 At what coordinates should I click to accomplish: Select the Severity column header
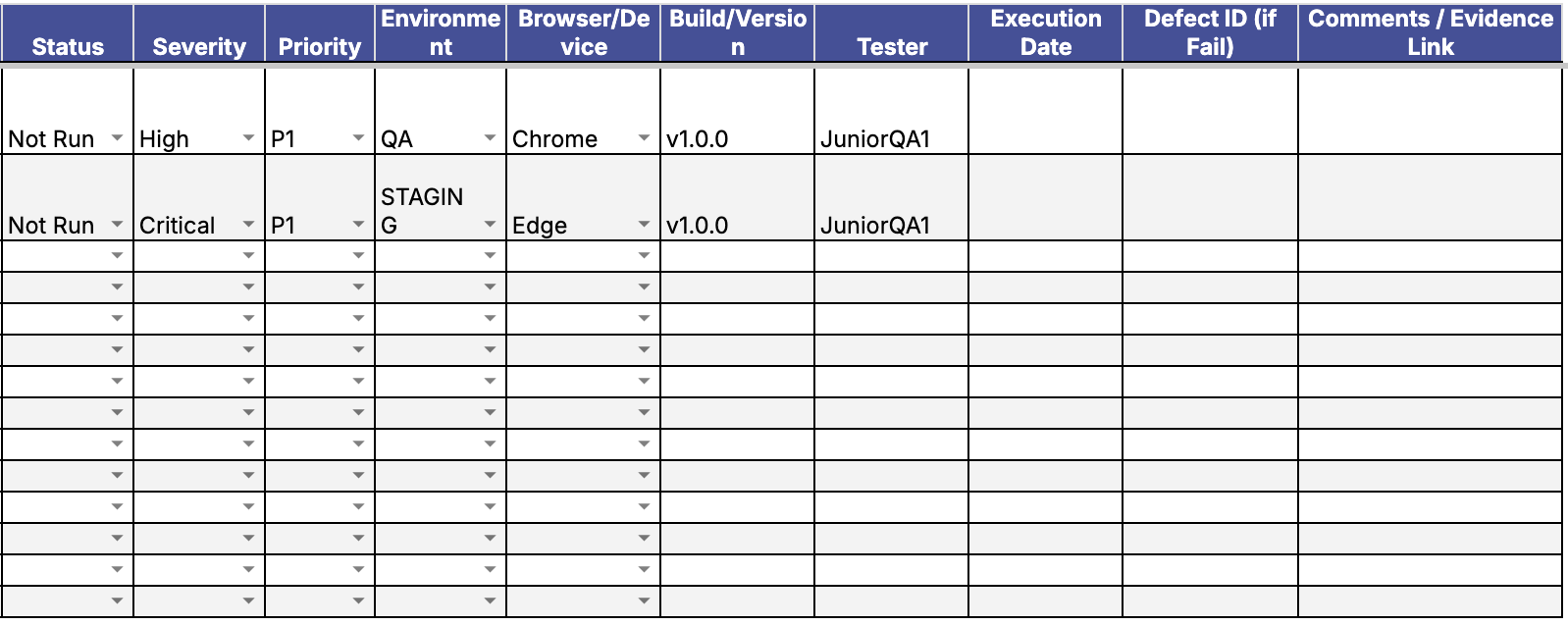[x=199, y=46]
